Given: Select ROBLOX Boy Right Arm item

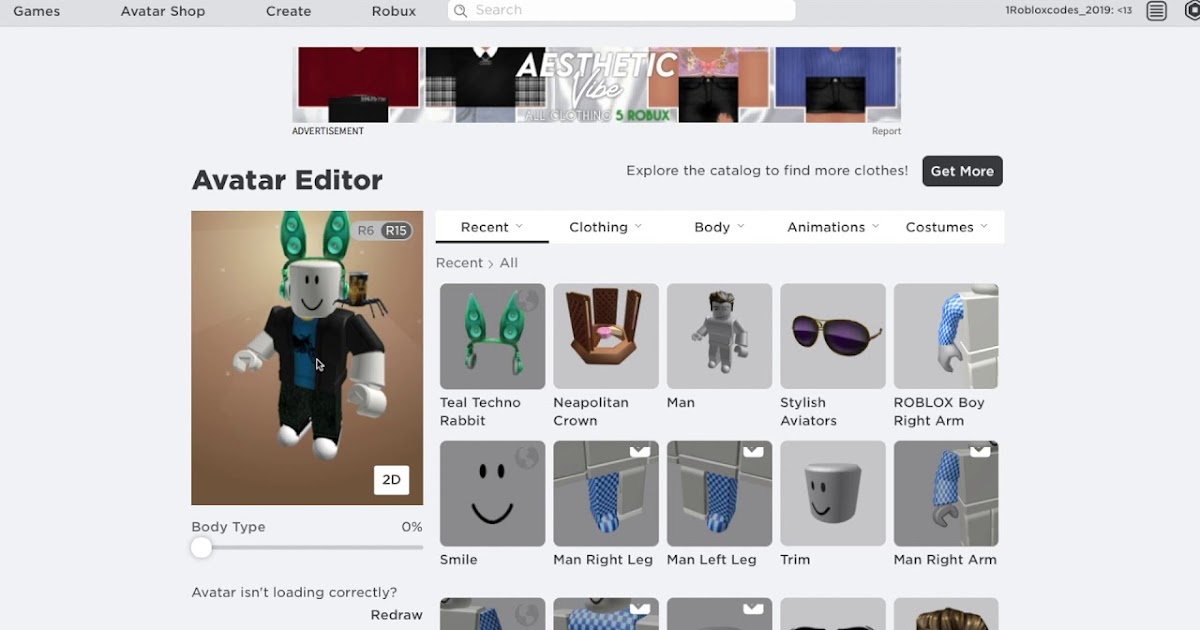Looking at the screenshot, I should pos(946,336).
